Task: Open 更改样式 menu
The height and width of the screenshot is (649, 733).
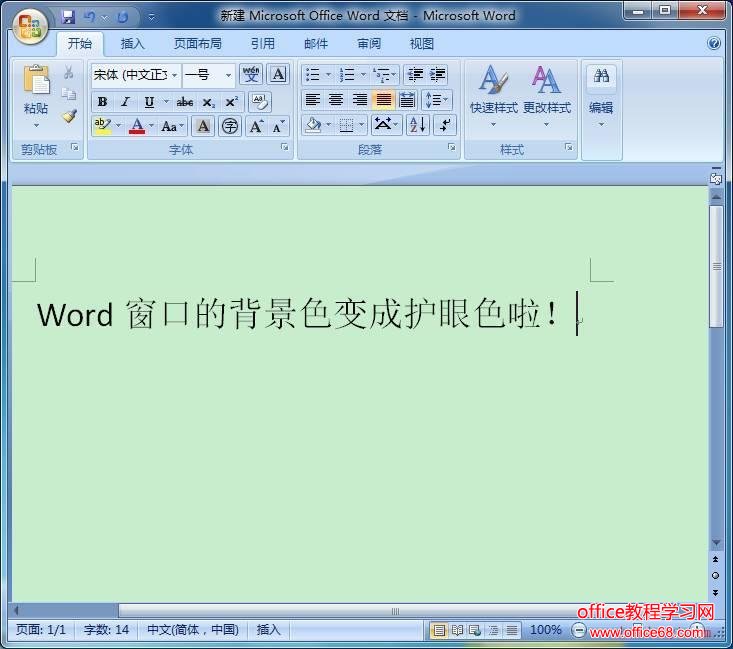Action: click(x=546, y=96)
